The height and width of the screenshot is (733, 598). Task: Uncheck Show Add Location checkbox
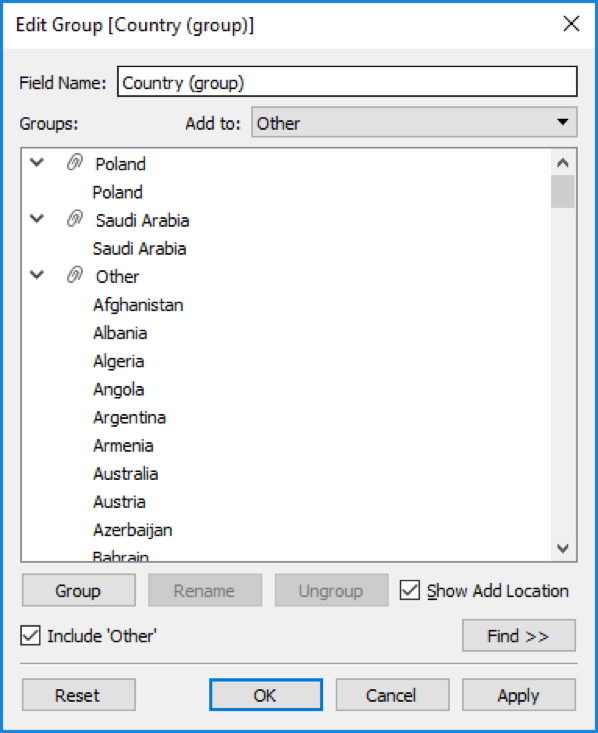(410, 590)
